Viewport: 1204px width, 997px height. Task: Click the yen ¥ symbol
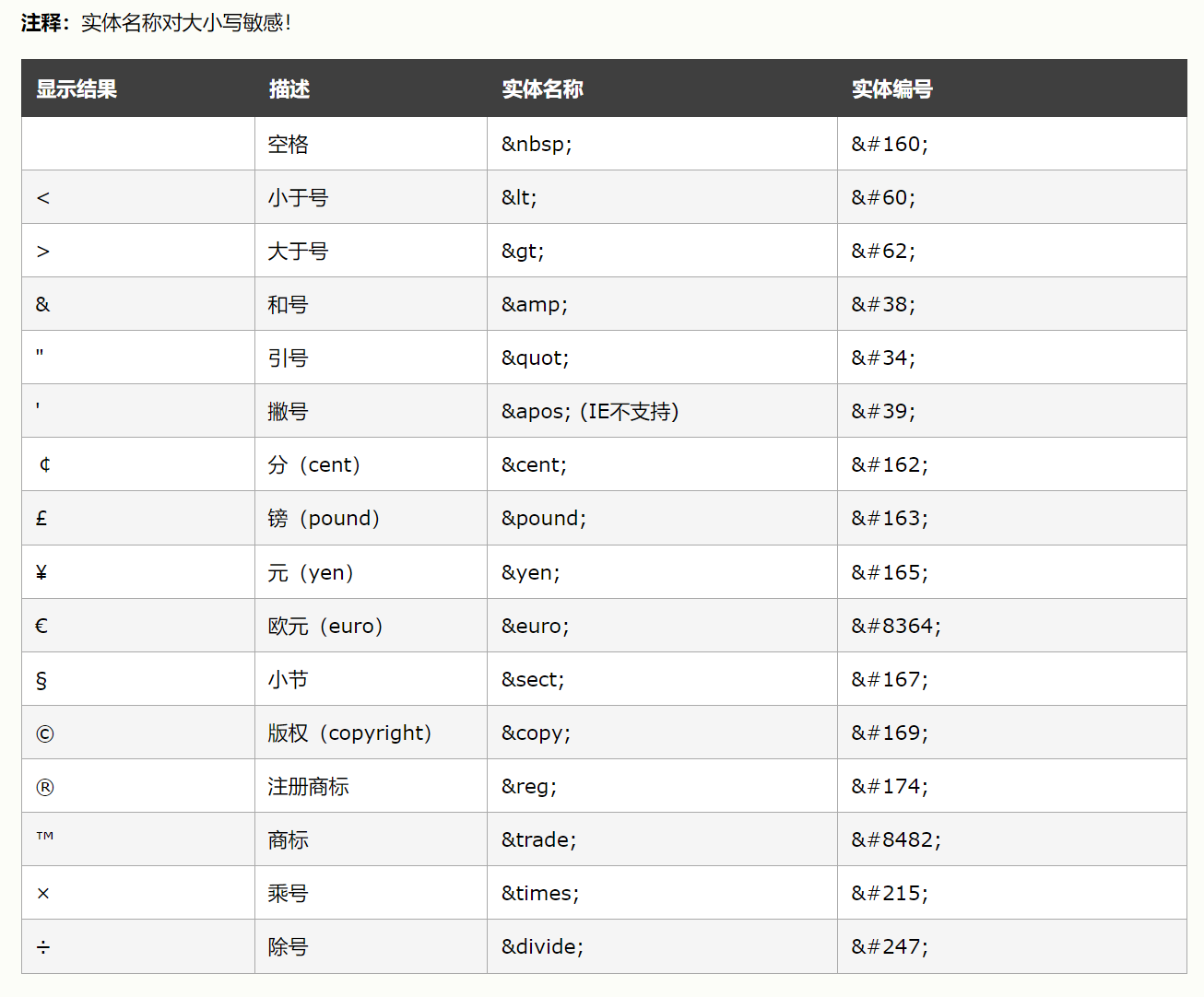pyautogui.click(x=41, y=573)
